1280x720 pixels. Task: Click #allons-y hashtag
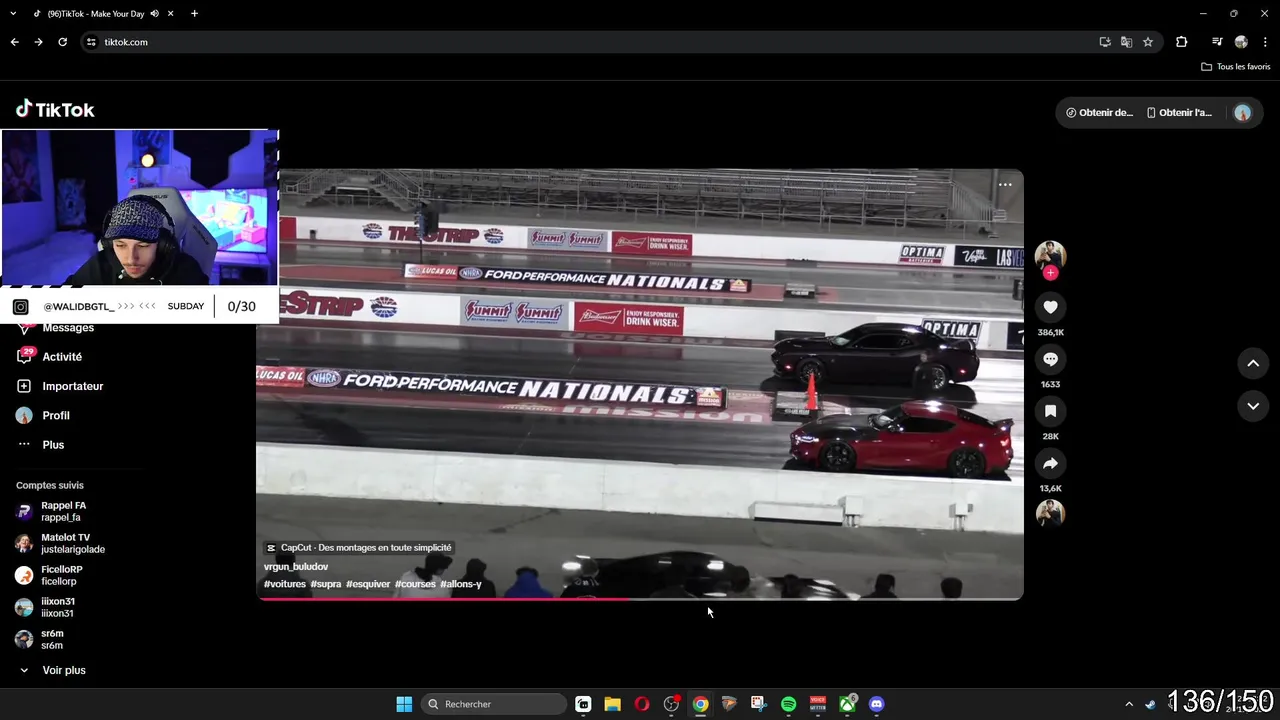[461, 584]
